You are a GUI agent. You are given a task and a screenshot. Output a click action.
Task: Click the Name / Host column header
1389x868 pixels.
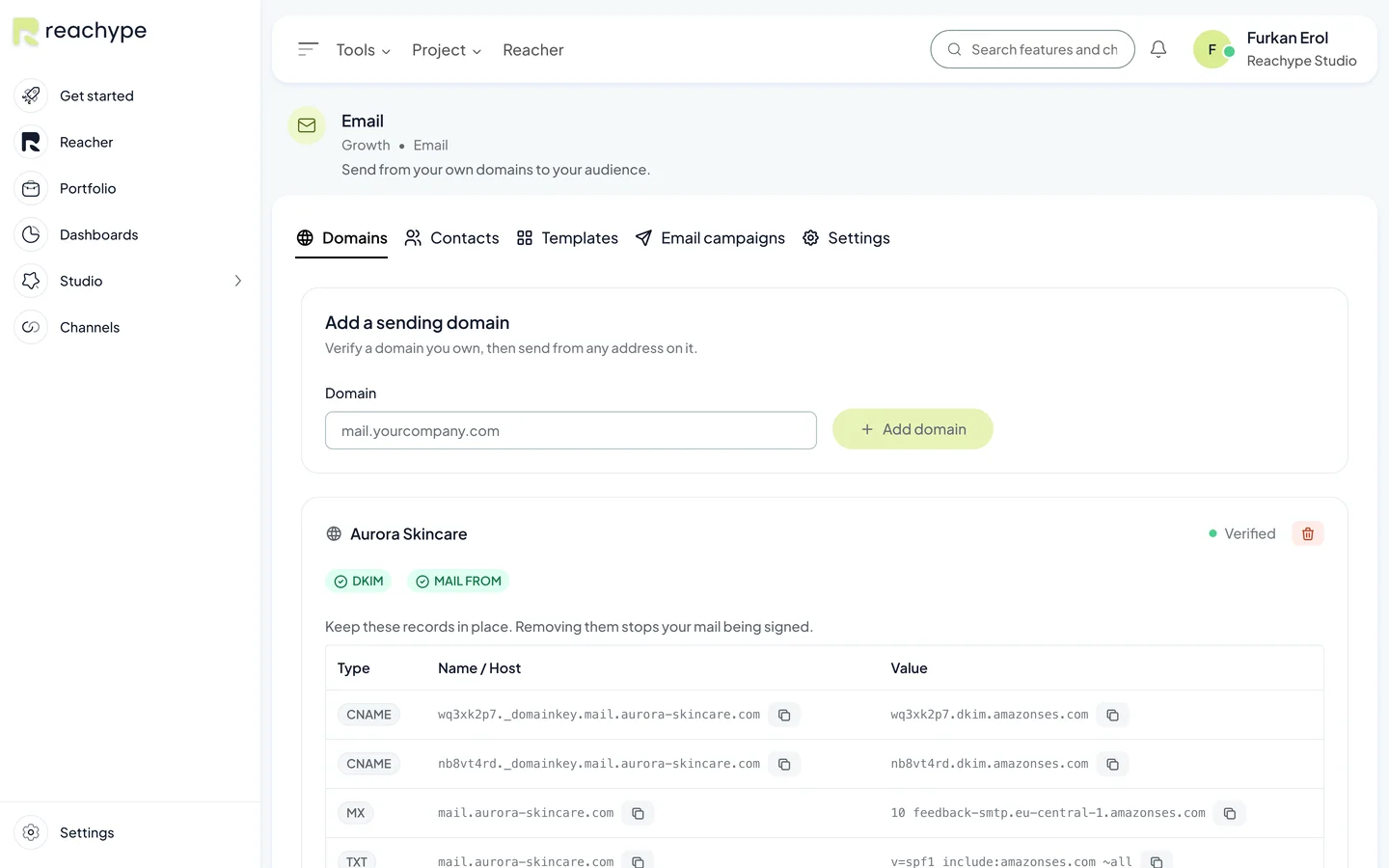click(x=479, y=668)
